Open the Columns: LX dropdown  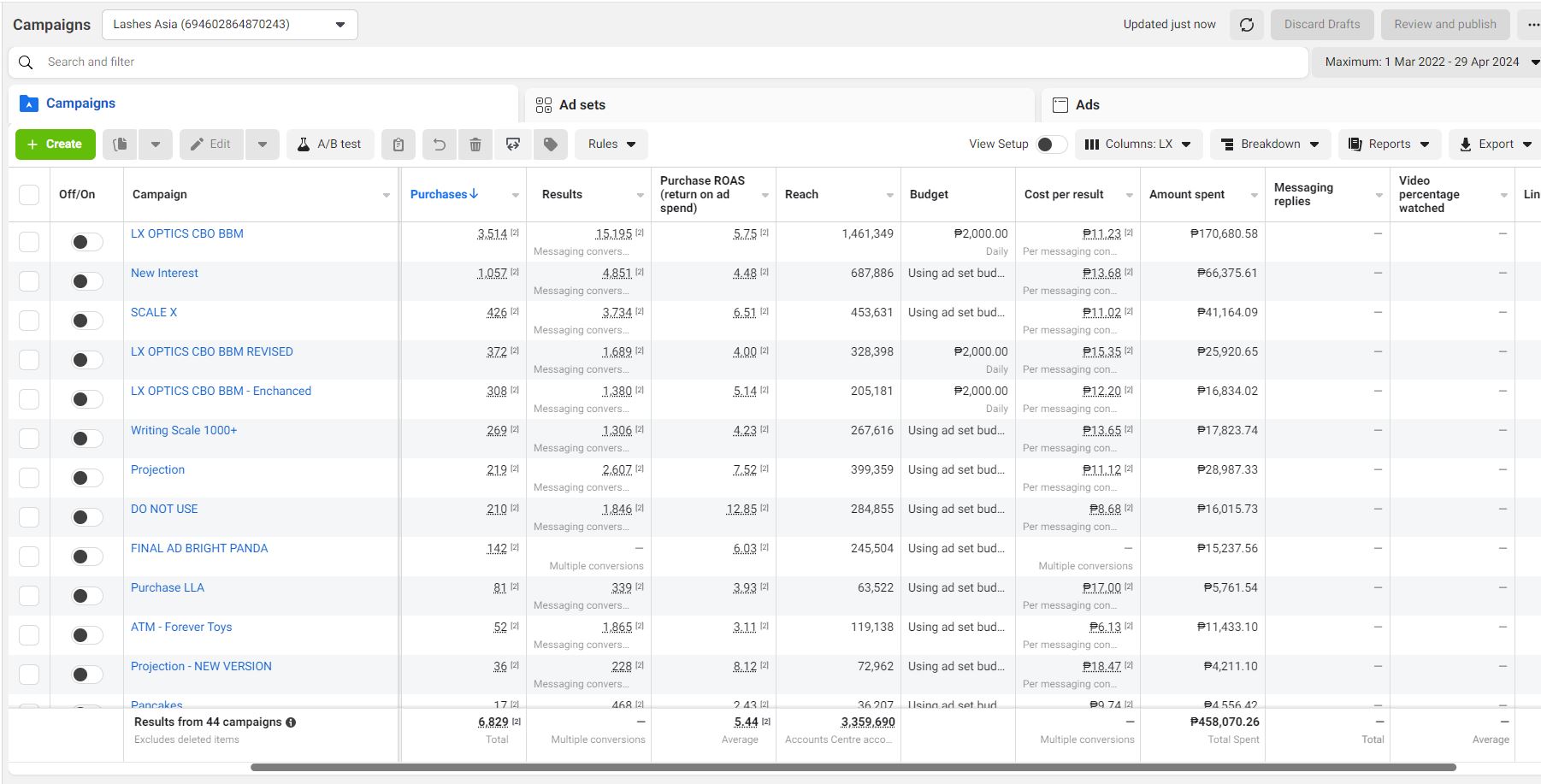pyautogui.click(x=1139, y=144)
